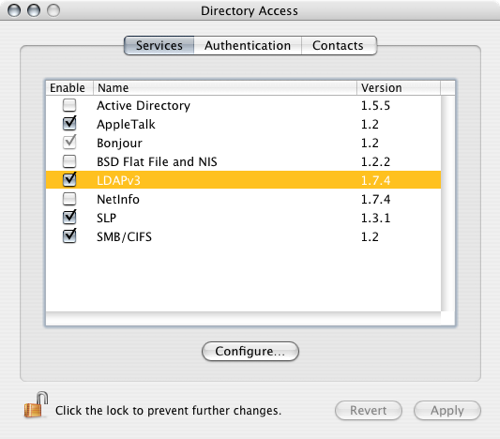Click the Revert button
This screenshot has height=439, width=500.
click(x=368, y=410)
